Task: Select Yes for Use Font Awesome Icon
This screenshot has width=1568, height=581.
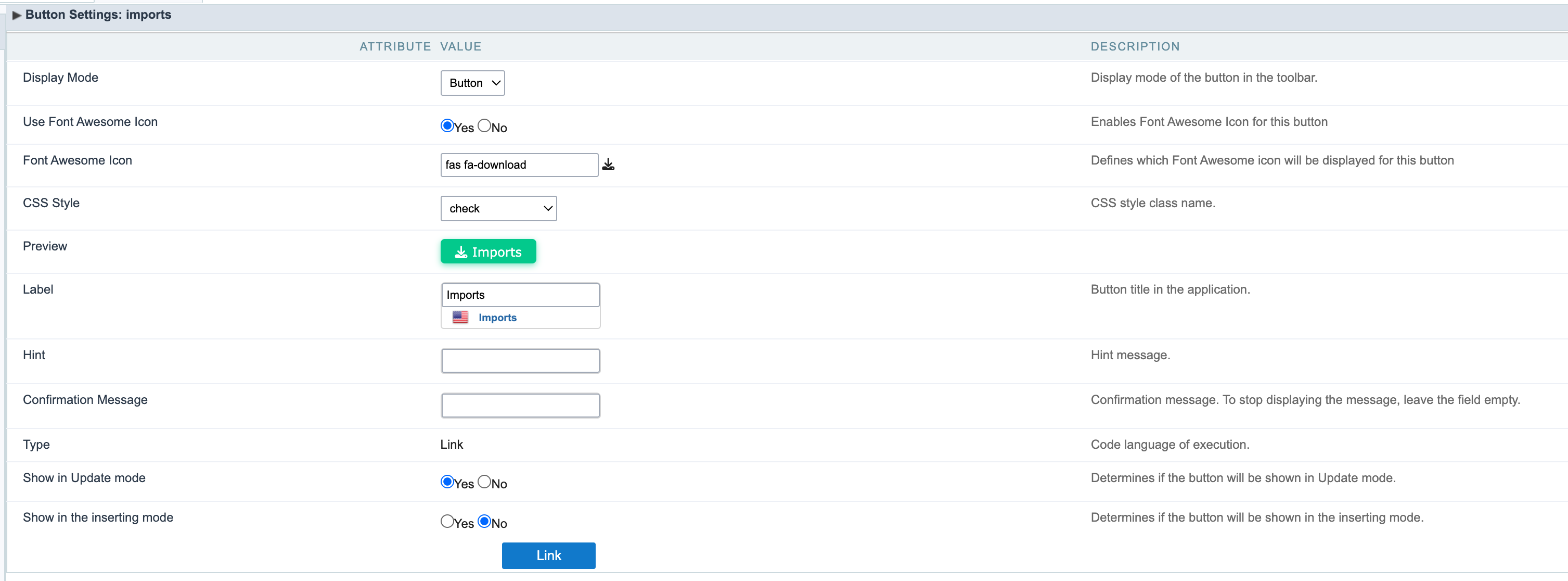Action: click(447, 125)
